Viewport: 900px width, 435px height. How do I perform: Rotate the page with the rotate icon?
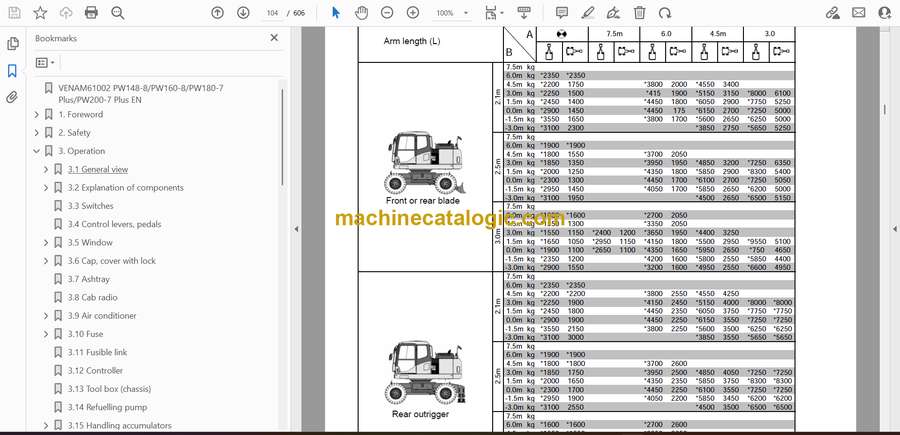pos(665,13)
